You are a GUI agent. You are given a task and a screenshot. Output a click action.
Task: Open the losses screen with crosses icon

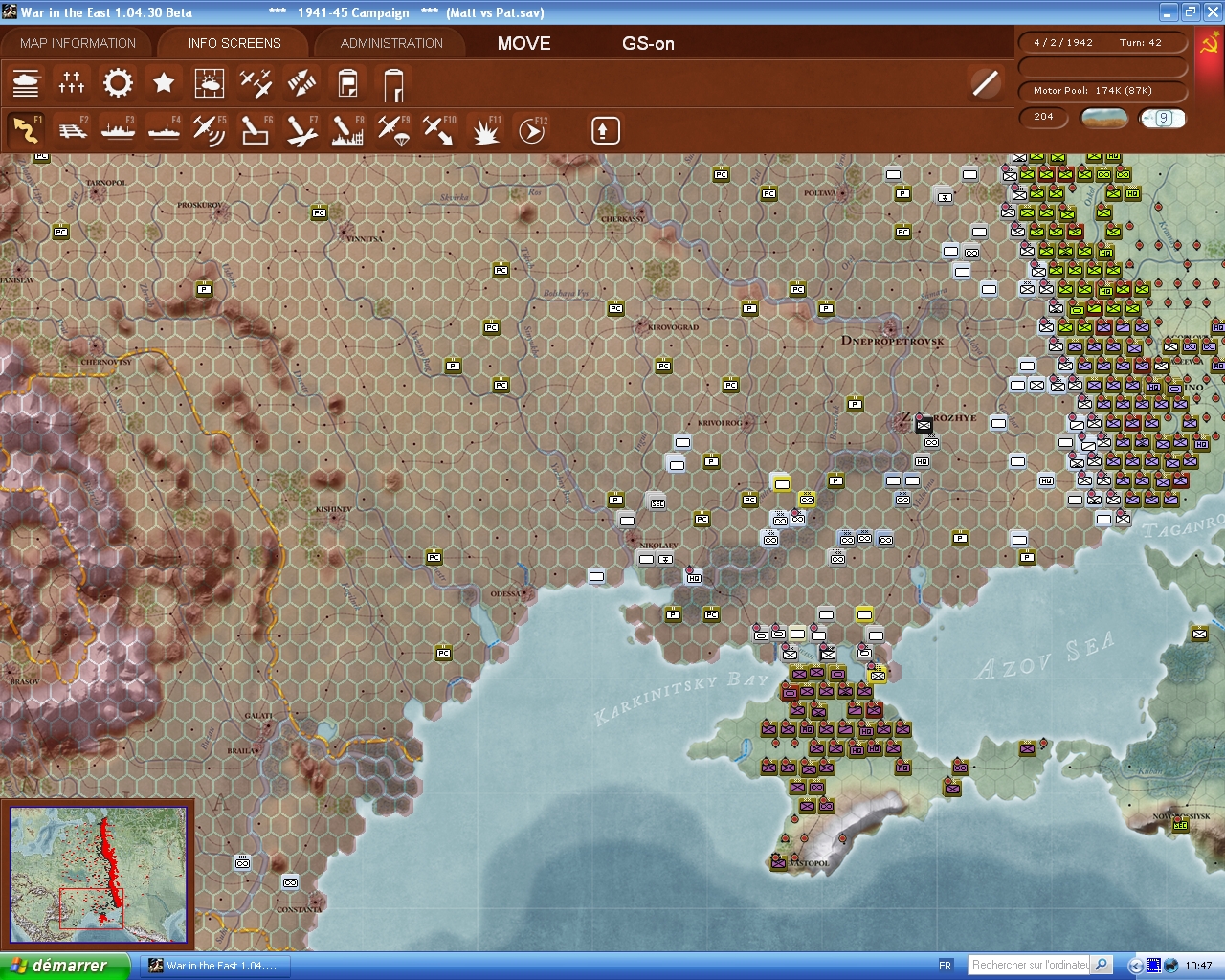[x=72, y=84]
